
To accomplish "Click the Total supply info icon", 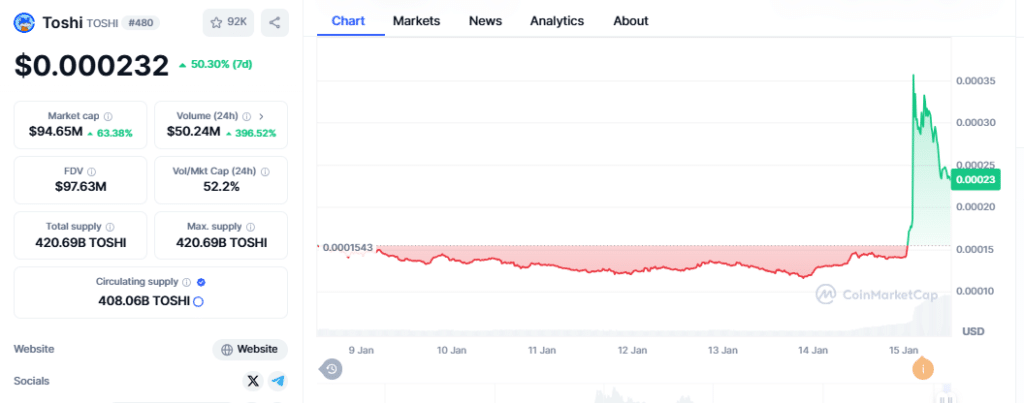I will 110,227.
